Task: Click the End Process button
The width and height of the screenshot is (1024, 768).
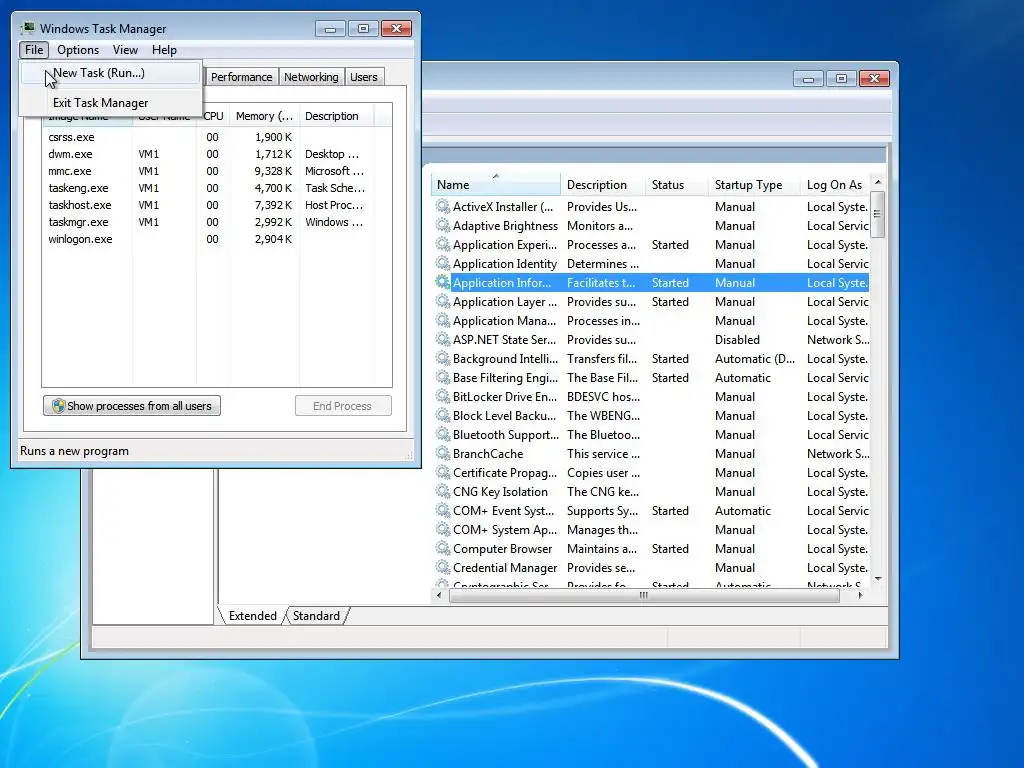Action: point(343,406)
